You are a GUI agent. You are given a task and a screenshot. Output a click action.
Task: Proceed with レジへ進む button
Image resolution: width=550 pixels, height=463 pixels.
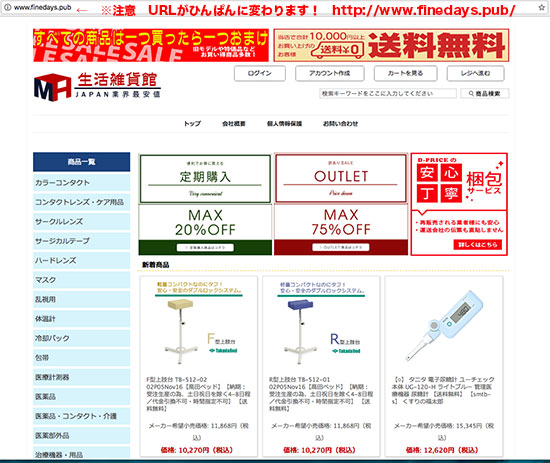(476, 73)
